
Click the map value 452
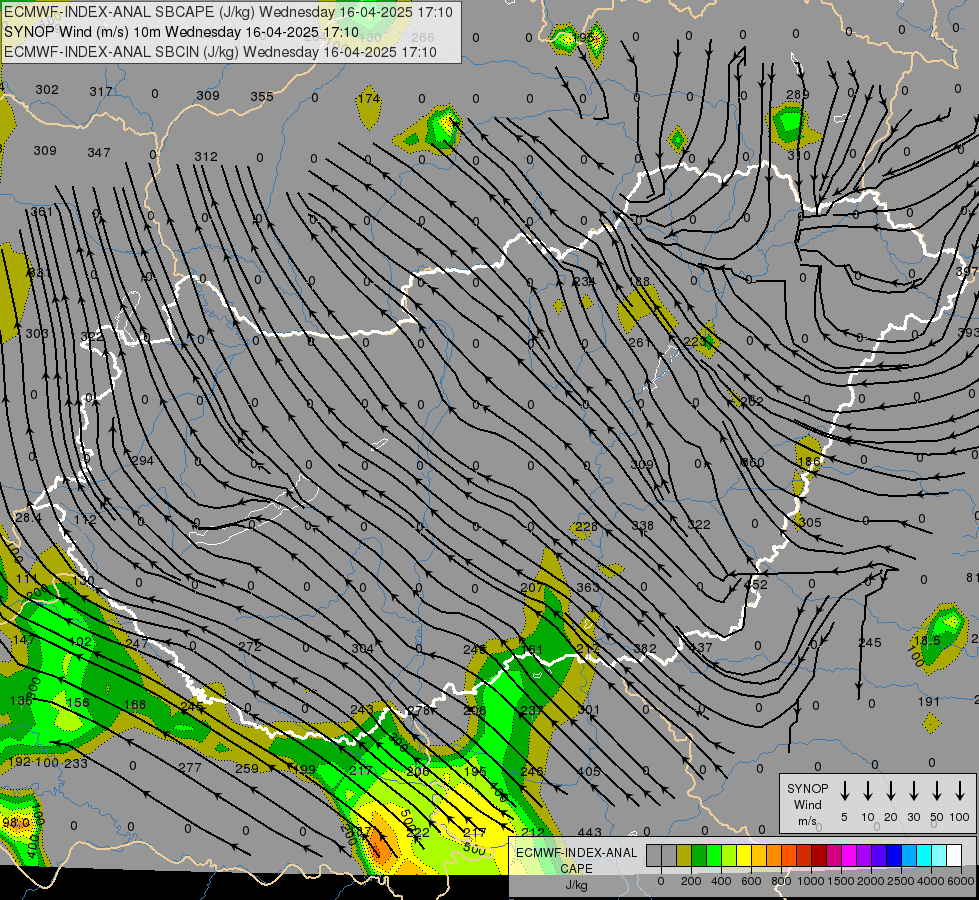coord(755,585)
